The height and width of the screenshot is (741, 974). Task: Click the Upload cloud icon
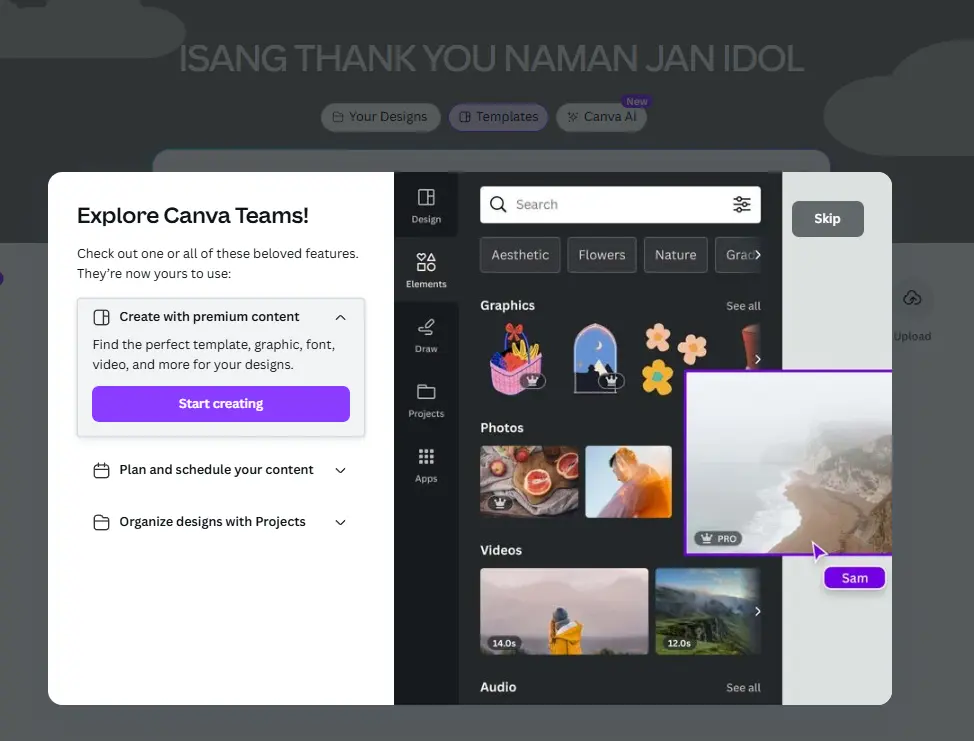[912, 298]
